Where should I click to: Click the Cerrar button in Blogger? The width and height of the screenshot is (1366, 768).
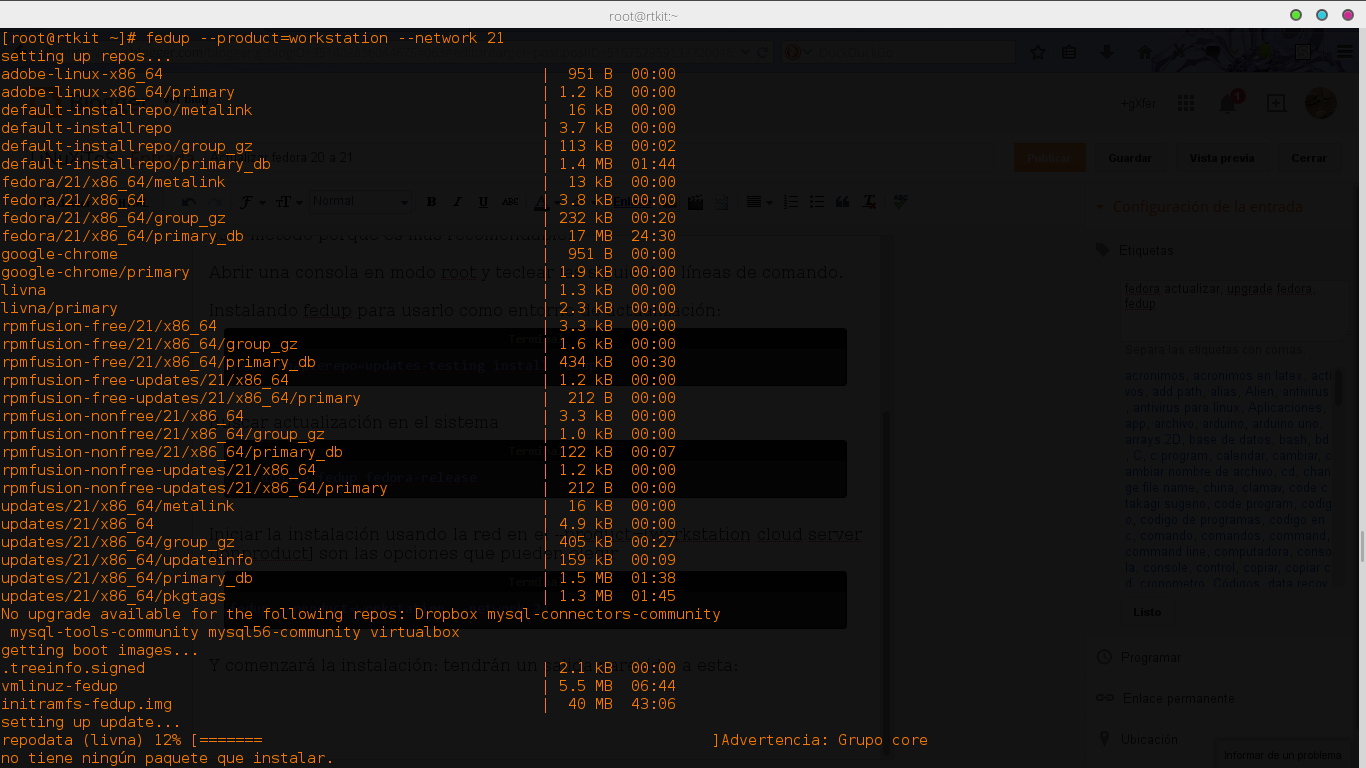(x=1308, y=158)
